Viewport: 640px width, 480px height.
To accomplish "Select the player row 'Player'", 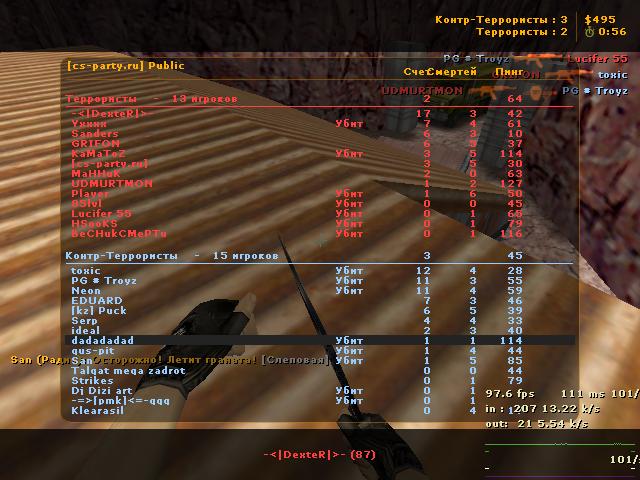I will (x=320, y=193).
